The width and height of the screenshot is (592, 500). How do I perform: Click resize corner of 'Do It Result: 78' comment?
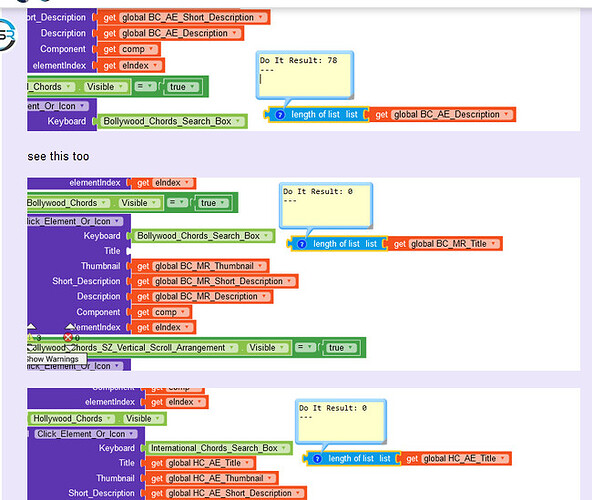tap(350, 96)
